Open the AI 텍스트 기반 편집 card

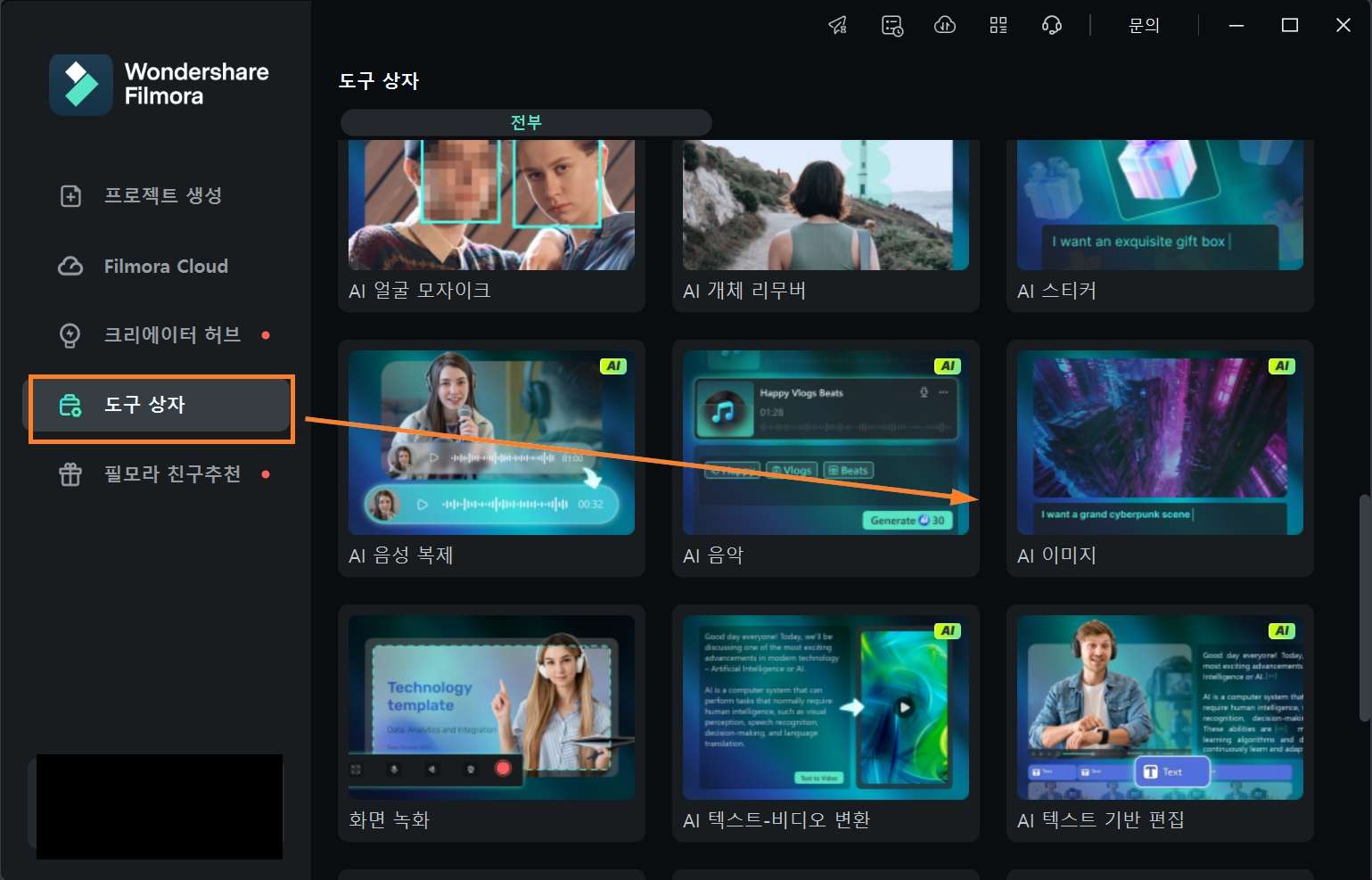tap(1160, 723)
